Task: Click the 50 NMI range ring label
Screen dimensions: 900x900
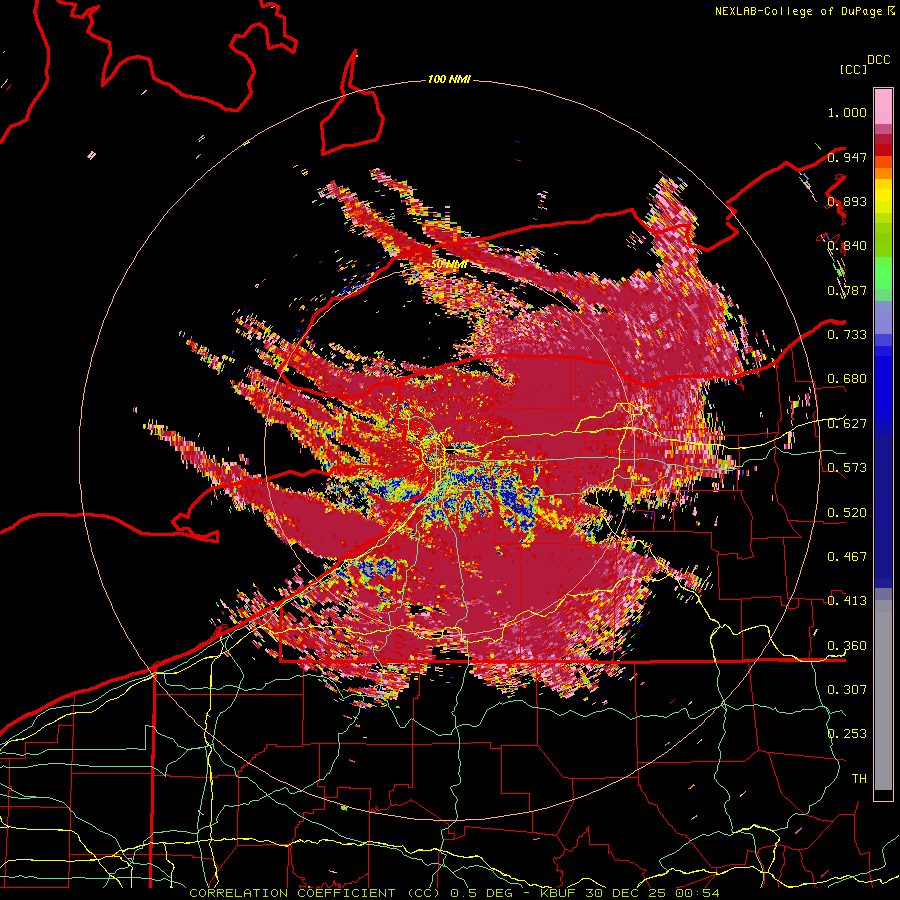Action: (449, 264)
